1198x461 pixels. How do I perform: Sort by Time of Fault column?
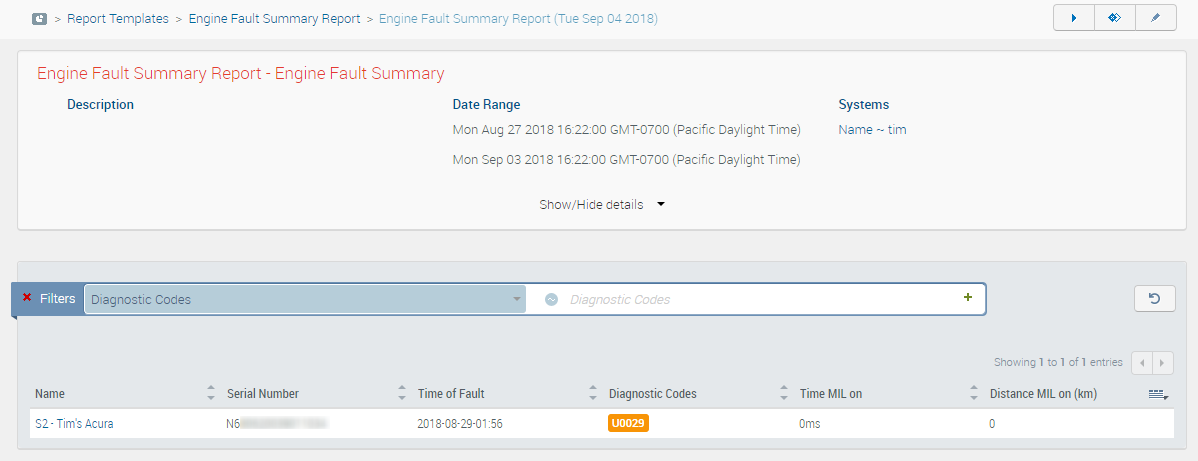[592, 394]
